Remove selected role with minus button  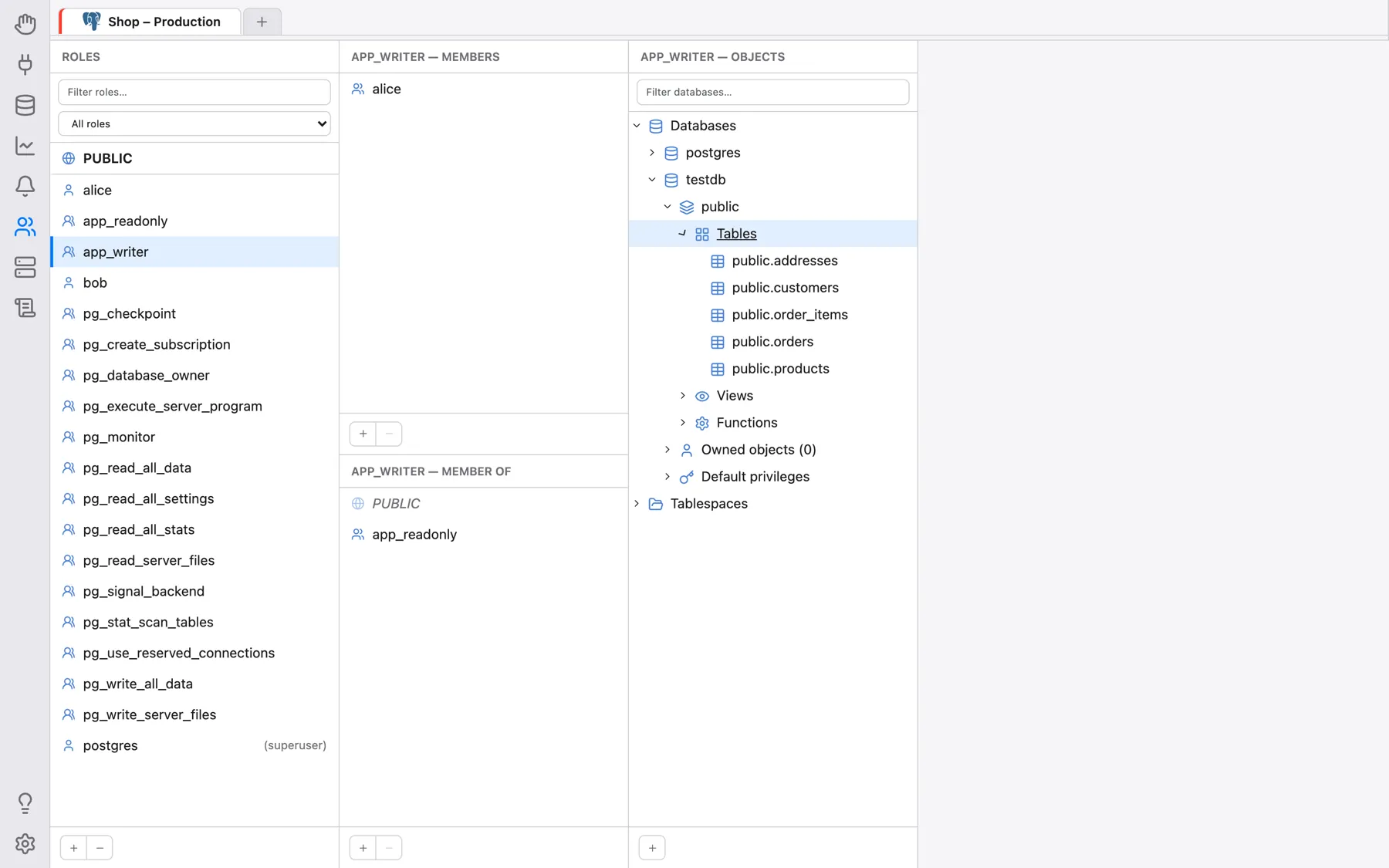click(x=100, y=848)
